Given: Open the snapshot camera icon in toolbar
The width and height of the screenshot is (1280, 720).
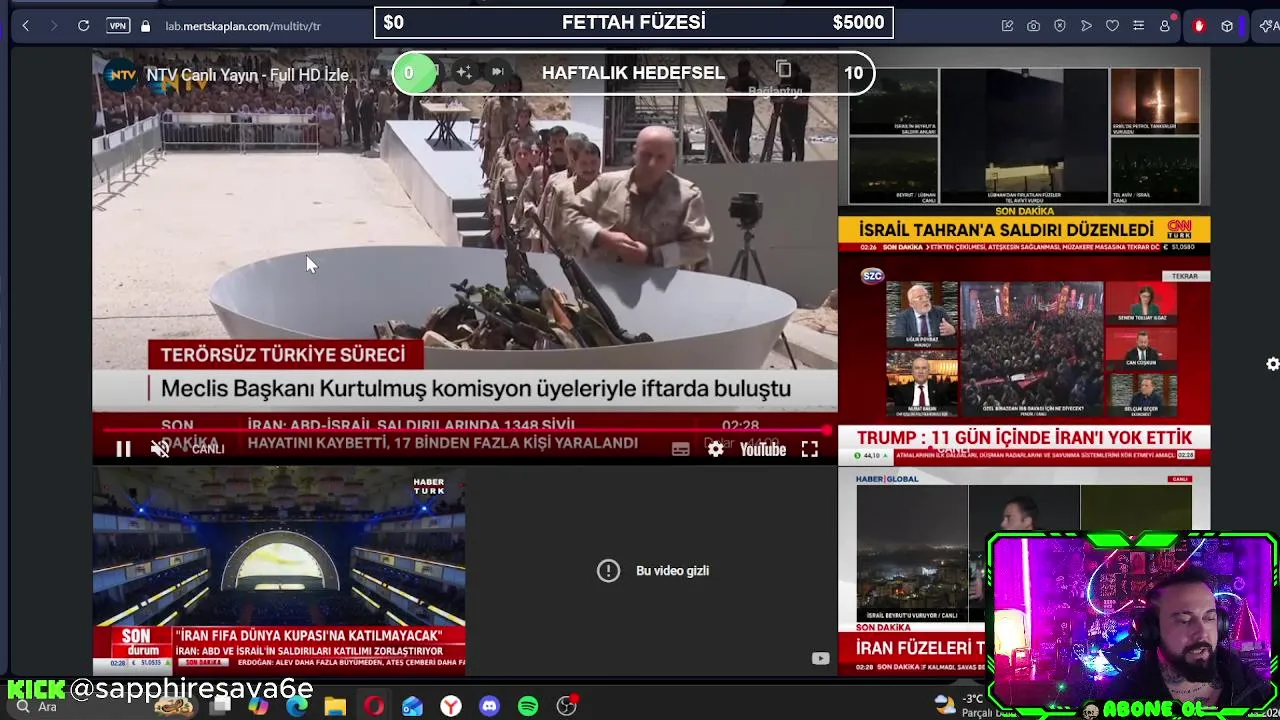Looking at the screenshot, I should pyautogui.click(x=1034, y=26).
